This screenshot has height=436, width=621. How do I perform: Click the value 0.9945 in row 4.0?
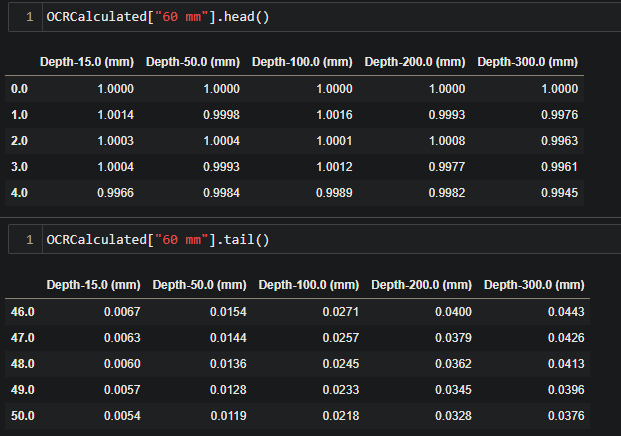[560, 193]
